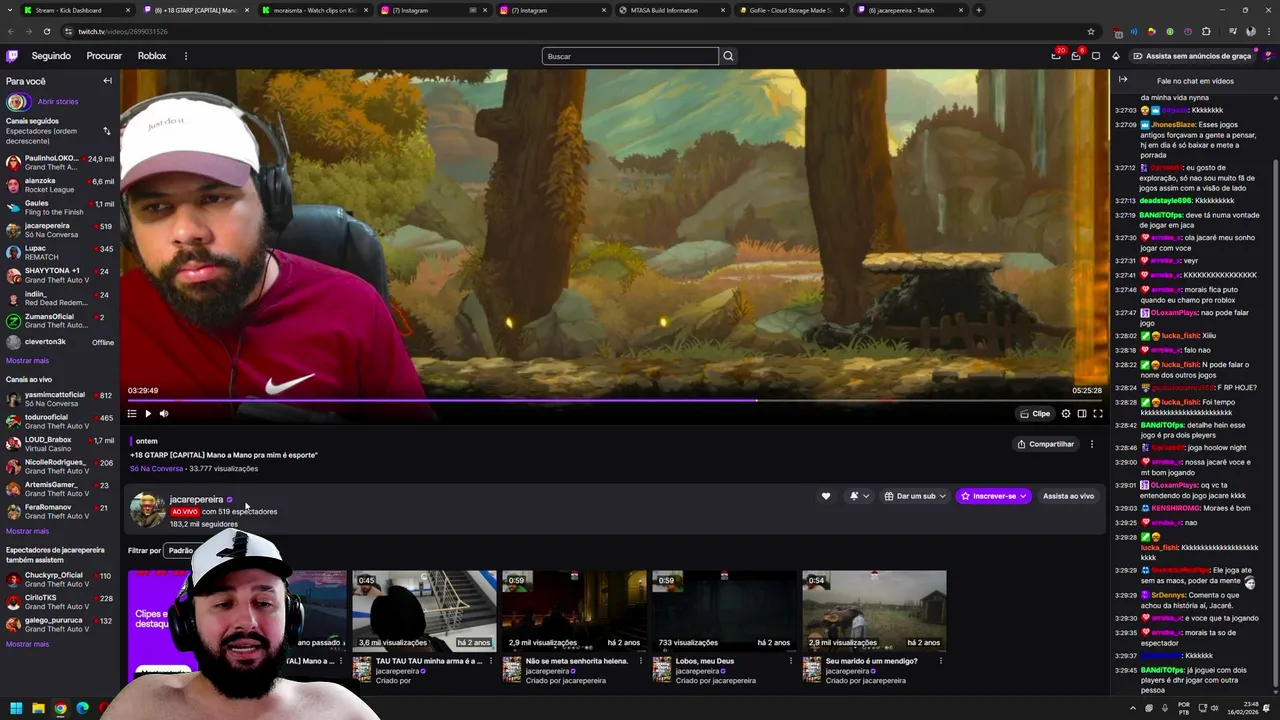This screenshot has width=1280, height=720.
Task: Click the Inscrever-se subscribe dropdown button
Action: click(993, 496)
